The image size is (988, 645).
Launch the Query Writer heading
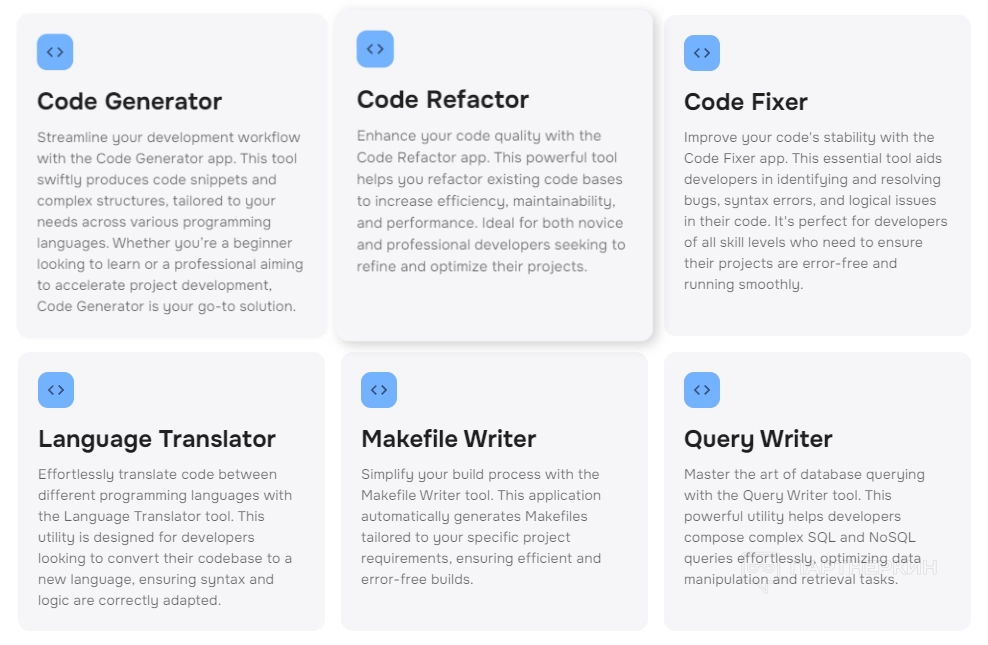758,439
